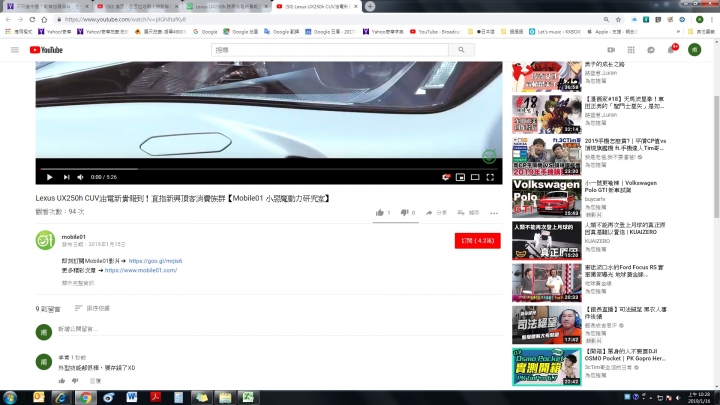720x405 pixels.
Task: Toggle theater mode view
Action: (475, 177)
